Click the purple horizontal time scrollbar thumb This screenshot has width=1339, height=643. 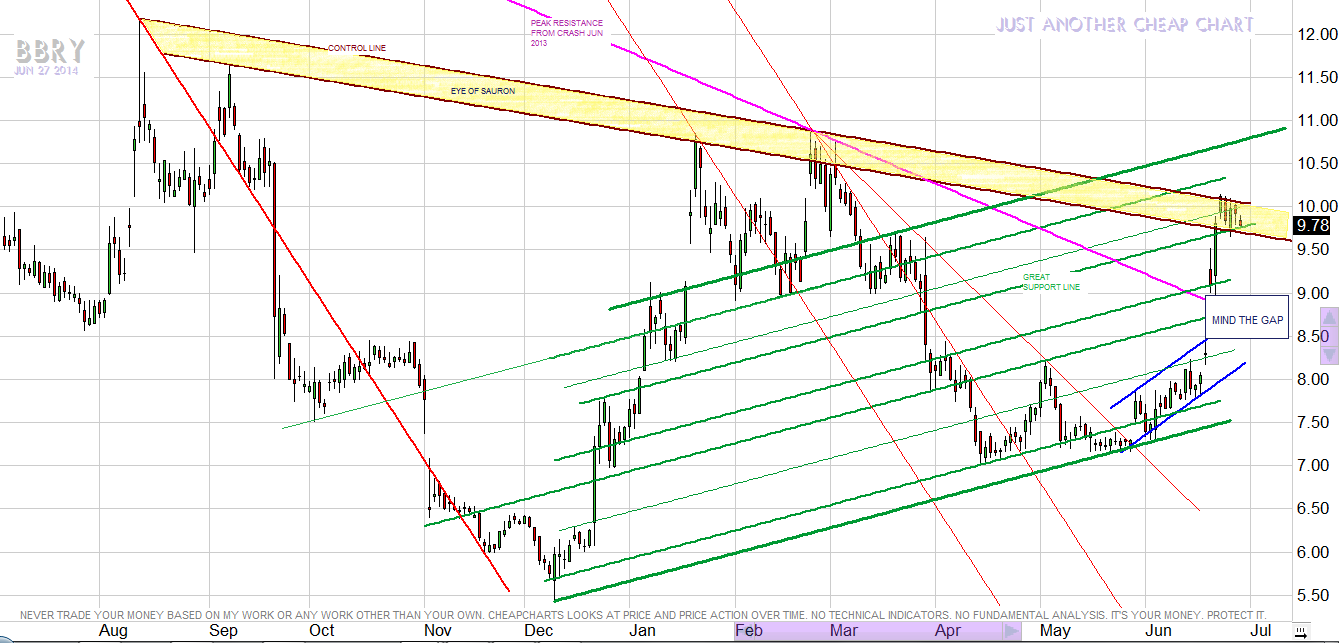[x=877, y=631]
